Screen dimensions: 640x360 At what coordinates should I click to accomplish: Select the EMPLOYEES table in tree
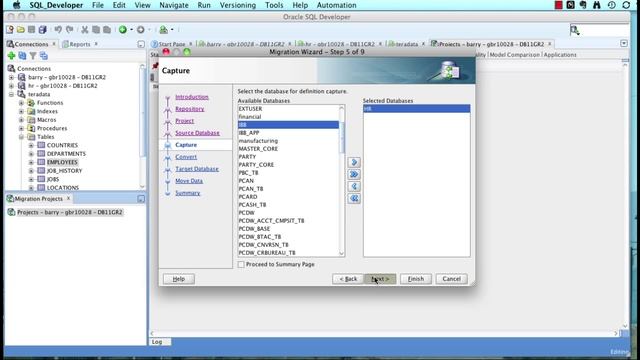[x=62, y=162]
